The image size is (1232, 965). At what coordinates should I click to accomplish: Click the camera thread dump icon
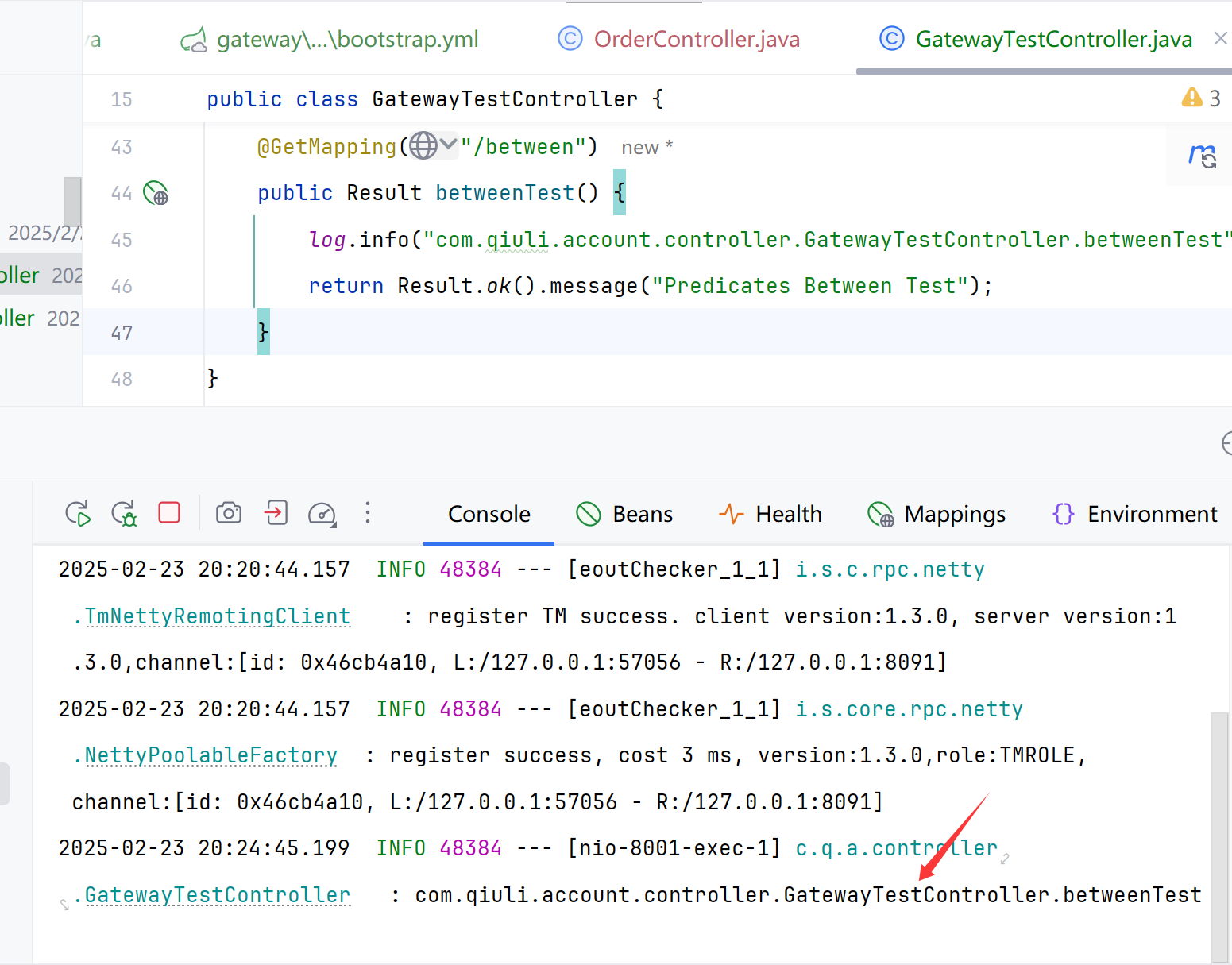(x=229, y=513)
